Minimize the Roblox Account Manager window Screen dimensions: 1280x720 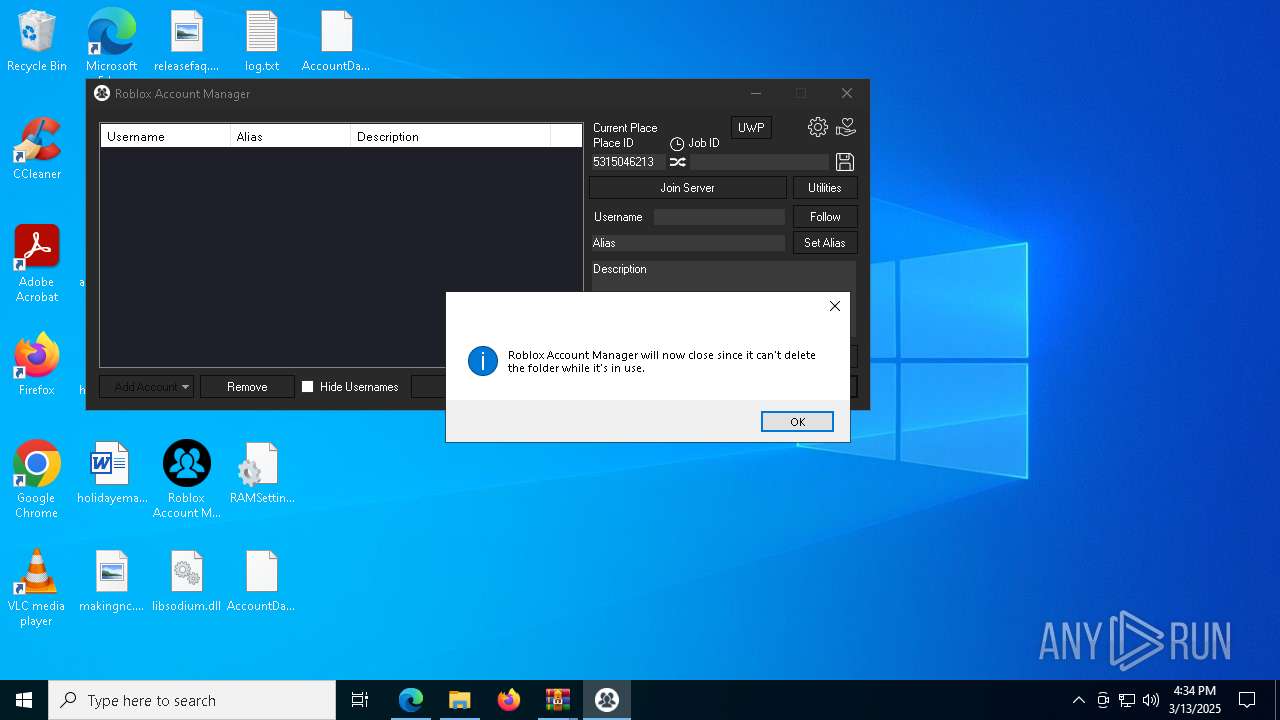point(756,93)
